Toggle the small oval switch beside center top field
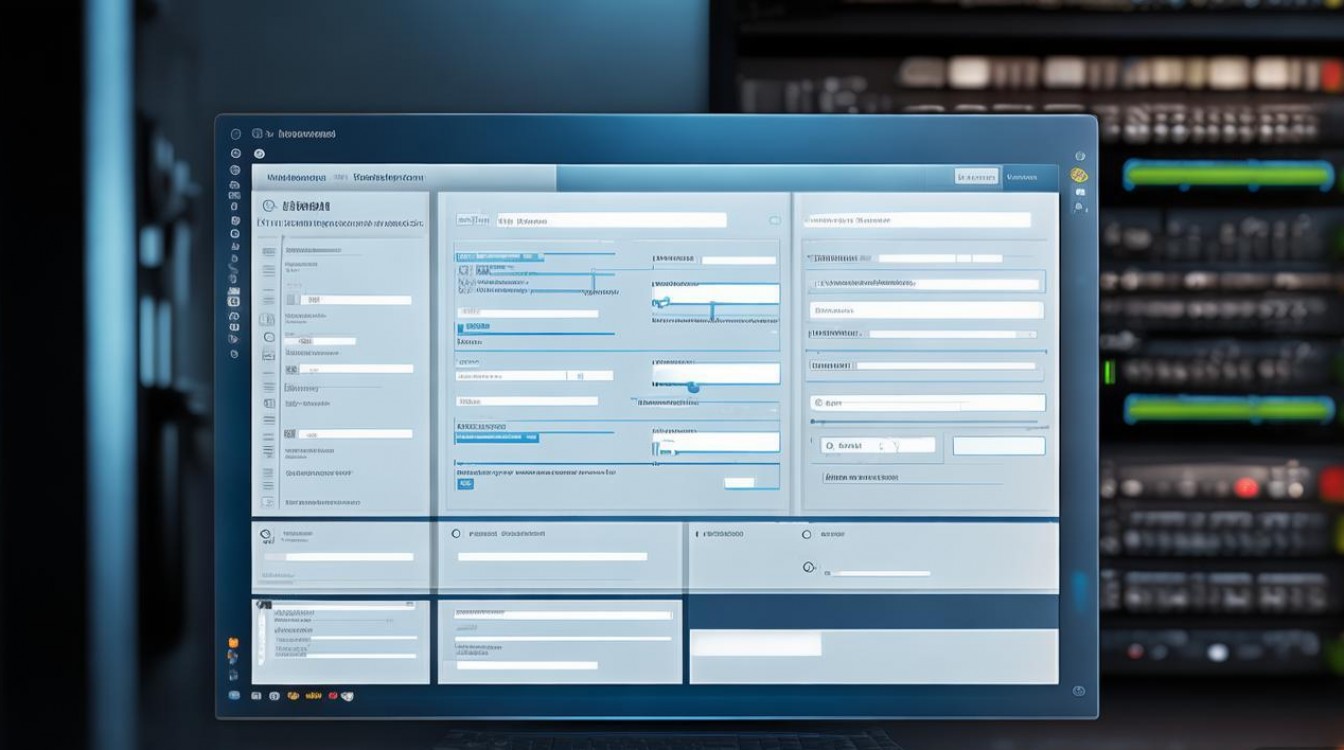The image size is (1344, 750). 774,220
